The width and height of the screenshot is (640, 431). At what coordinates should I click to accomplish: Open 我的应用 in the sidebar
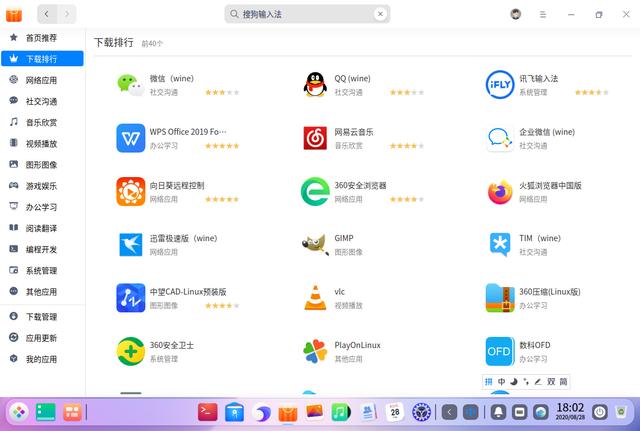[x=42, y=359]
